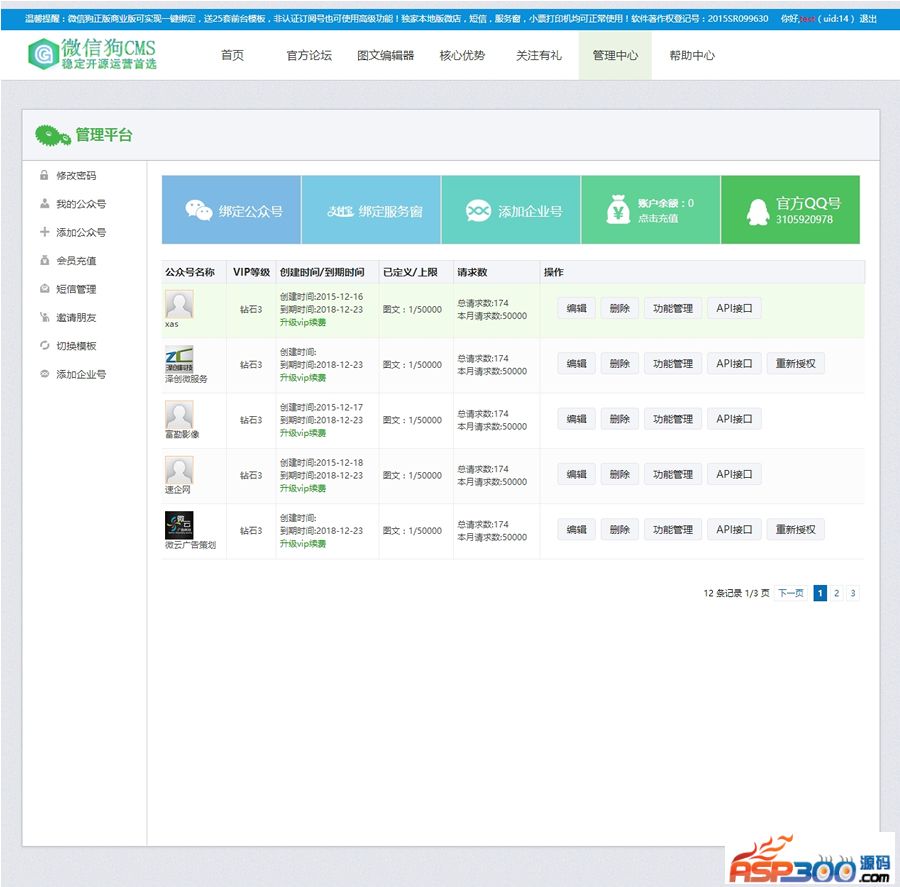
Task: Go to page 3 in pagination
Action: point(853,593)
